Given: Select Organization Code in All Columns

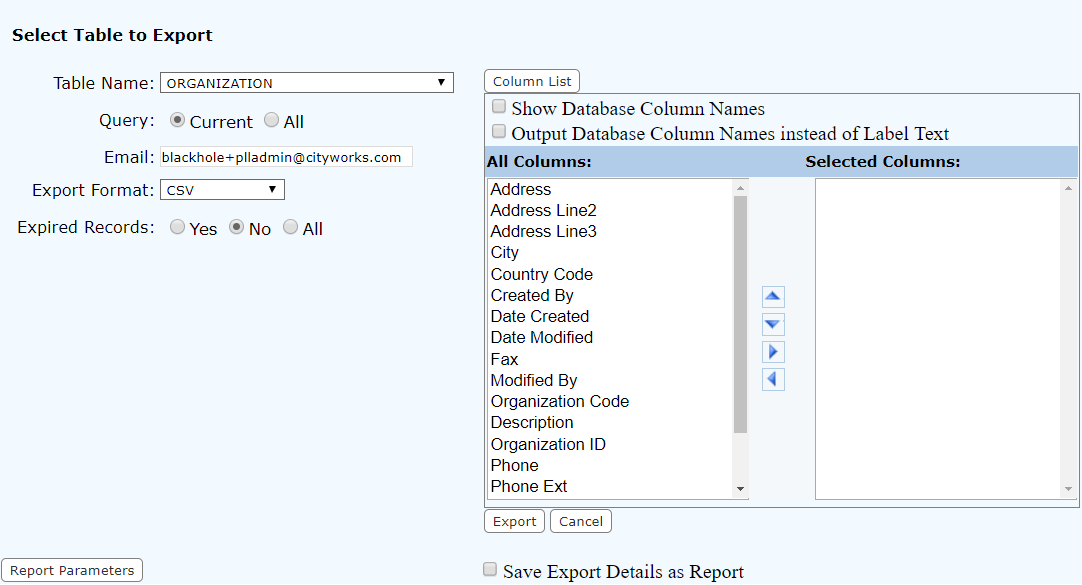Looking at the screenshot, I should (x=559, y=401).
